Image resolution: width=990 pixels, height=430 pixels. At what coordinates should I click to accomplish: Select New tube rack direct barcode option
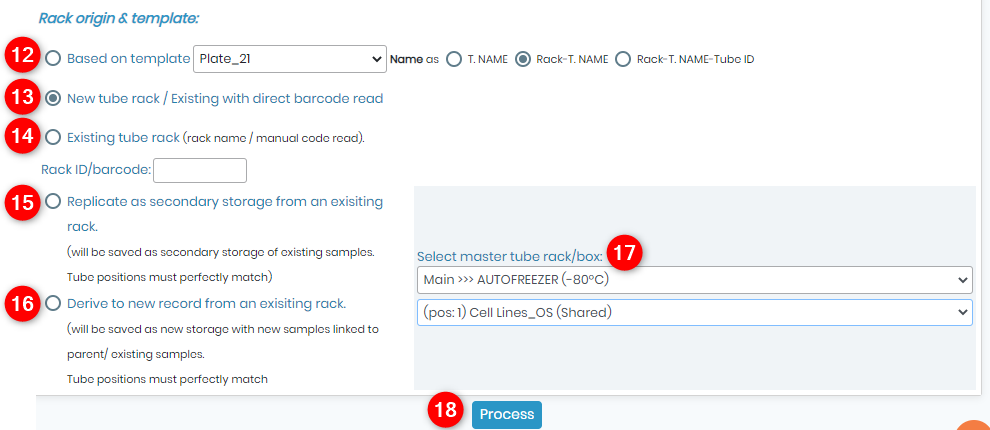coord(54,99)
